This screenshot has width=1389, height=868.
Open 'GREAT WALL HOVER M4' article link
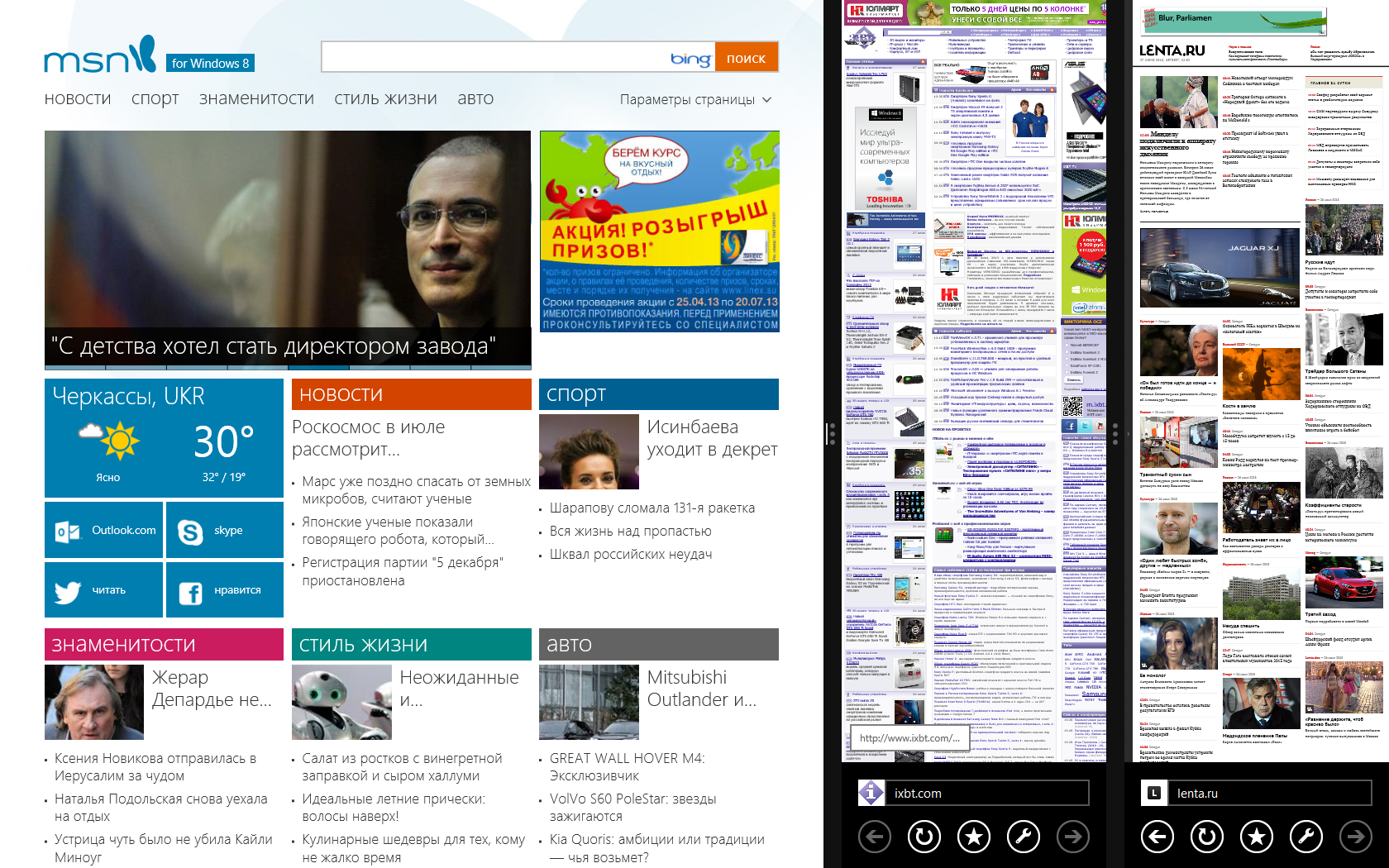[x=628, y=767]
